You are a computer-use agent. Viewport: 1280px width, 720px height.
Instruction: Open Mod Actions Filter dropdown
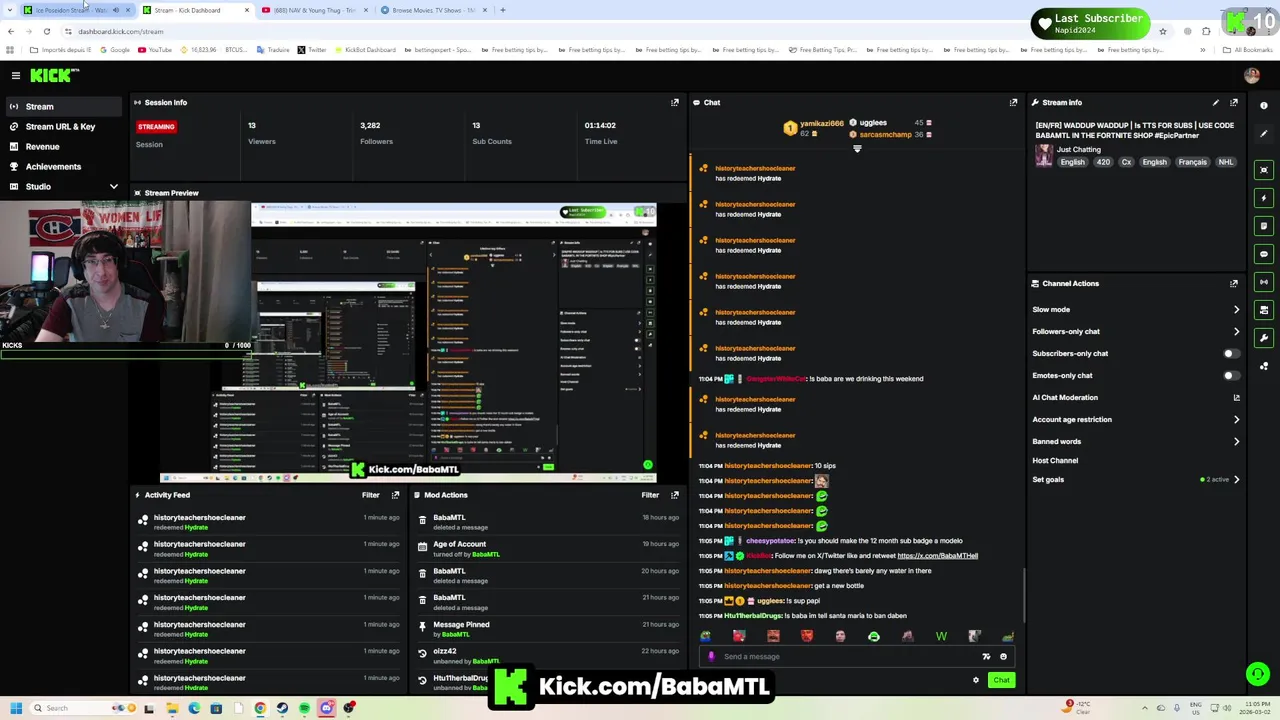pos(650,495)
